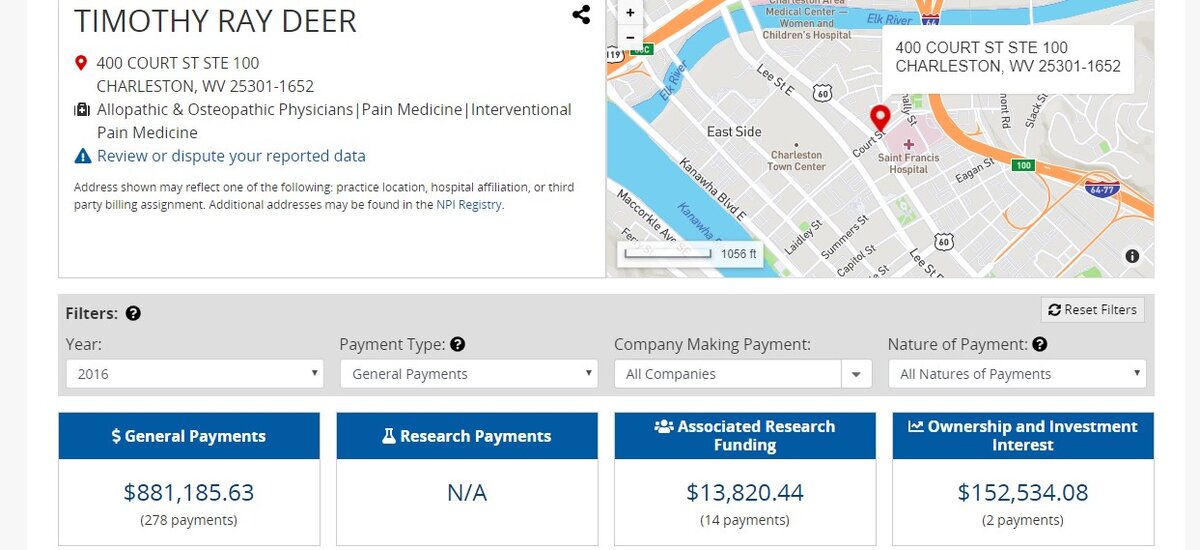The height and width of the screenshot is (550, 1200).
Task: Select the Associated Research Funding tab
Action: 745,436
